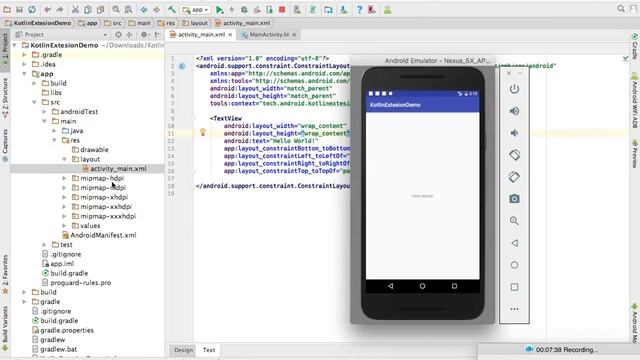
Task: Expand the androidTest folder
Action: point(44,111)
